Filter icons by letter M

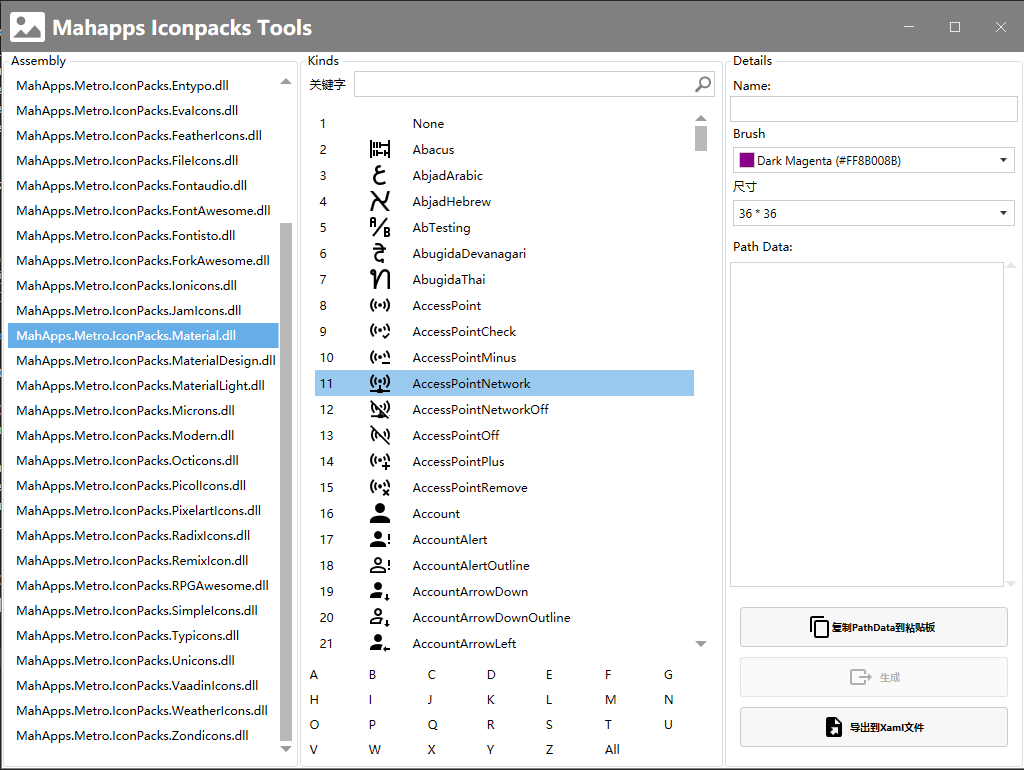(610, 699)
